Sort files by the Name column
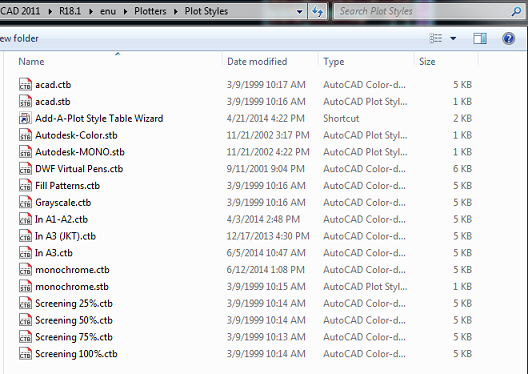 (31, 62)
